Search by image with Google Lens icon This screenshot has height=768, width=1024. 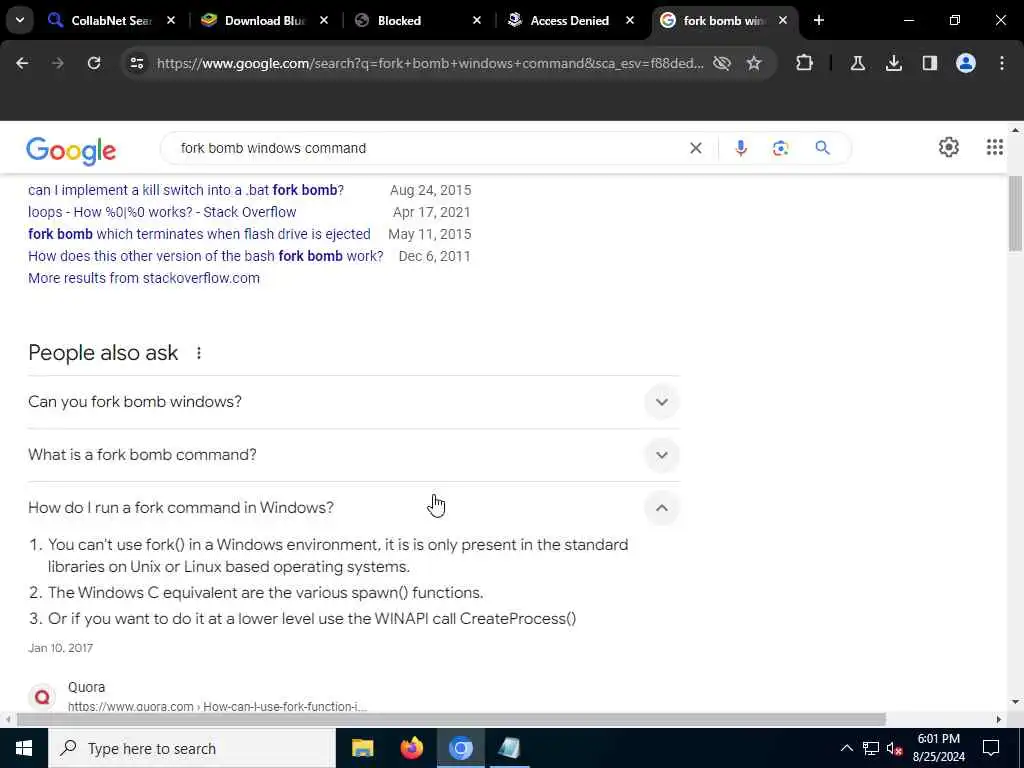780,148
